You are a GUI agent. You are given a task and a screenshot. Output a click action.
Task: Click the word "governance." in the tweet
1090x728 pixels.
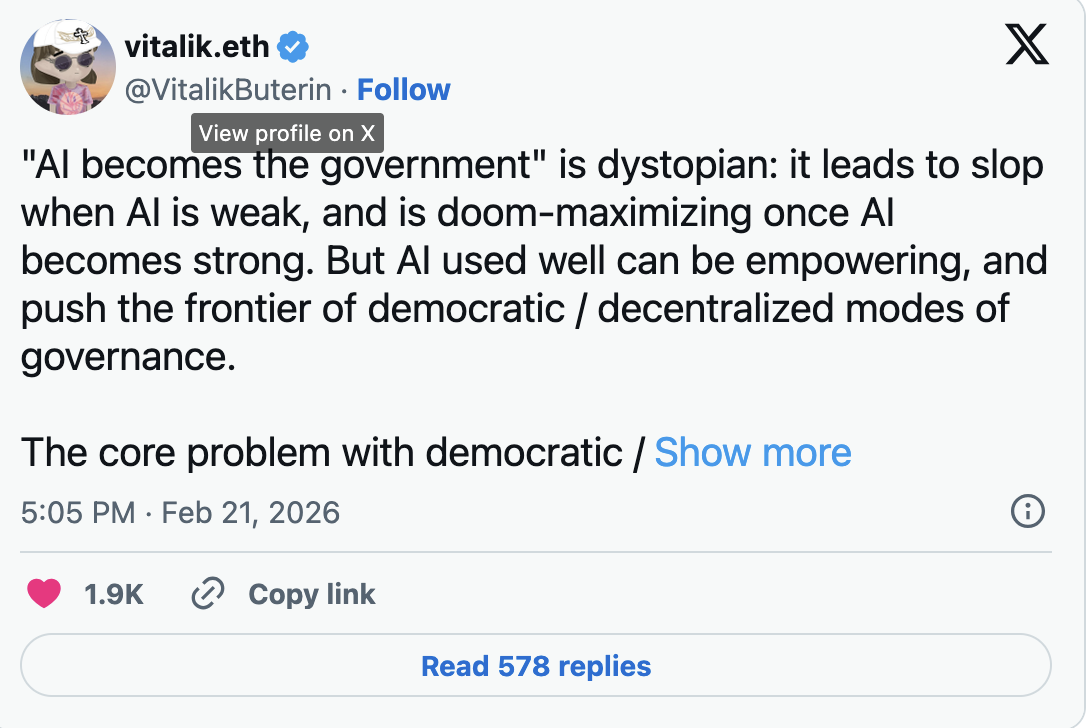tap(128, 356)
